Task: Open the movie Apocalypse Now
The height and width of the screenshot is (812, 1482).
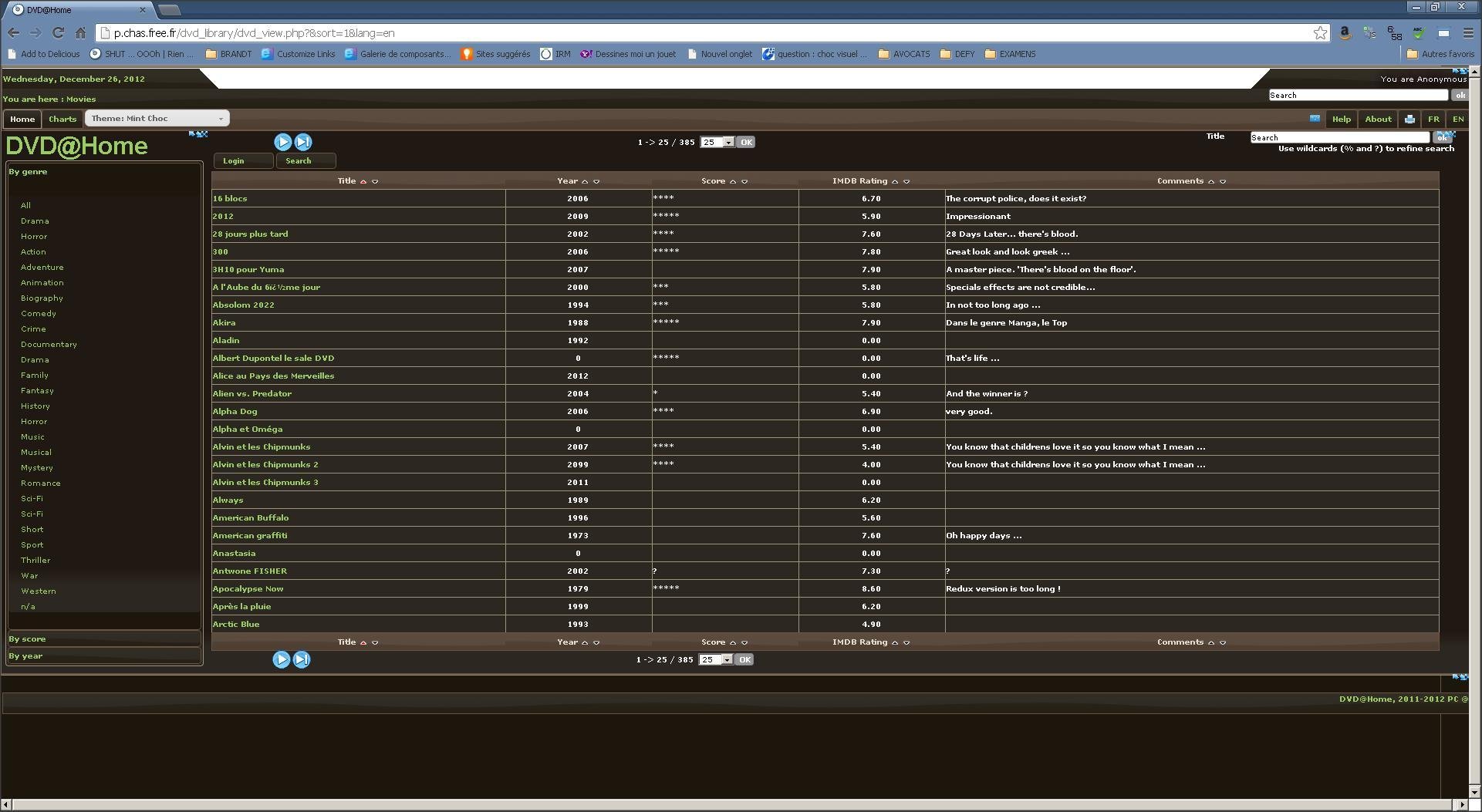Action: point(248,588)
